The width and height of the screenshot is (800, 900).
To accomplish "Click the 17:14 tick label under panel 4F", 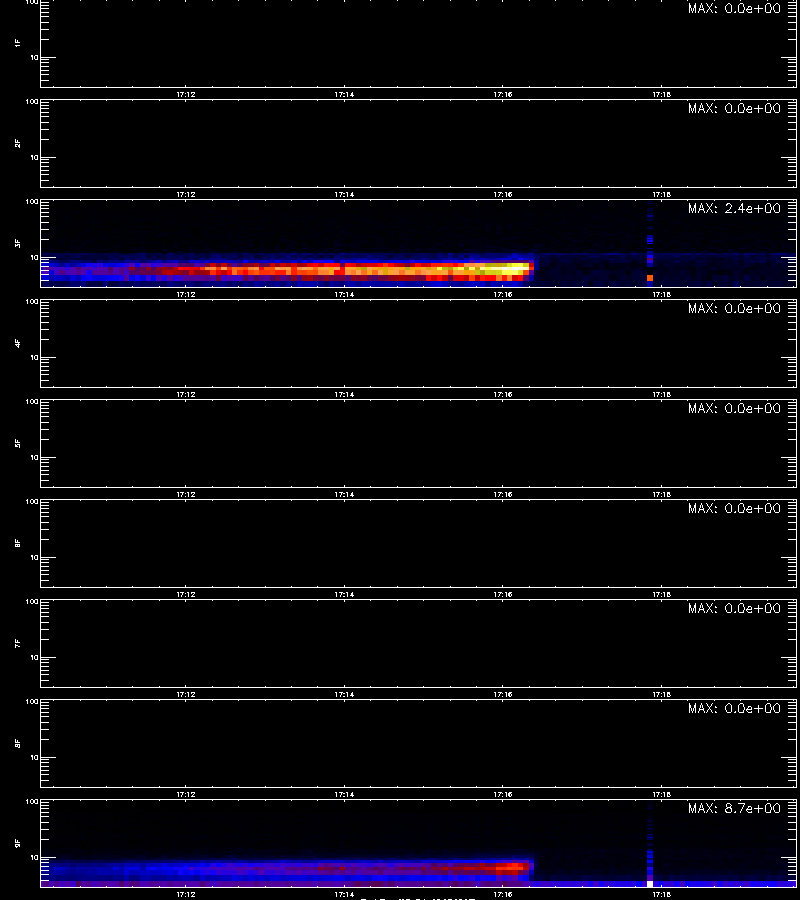I will coord(344,394).
